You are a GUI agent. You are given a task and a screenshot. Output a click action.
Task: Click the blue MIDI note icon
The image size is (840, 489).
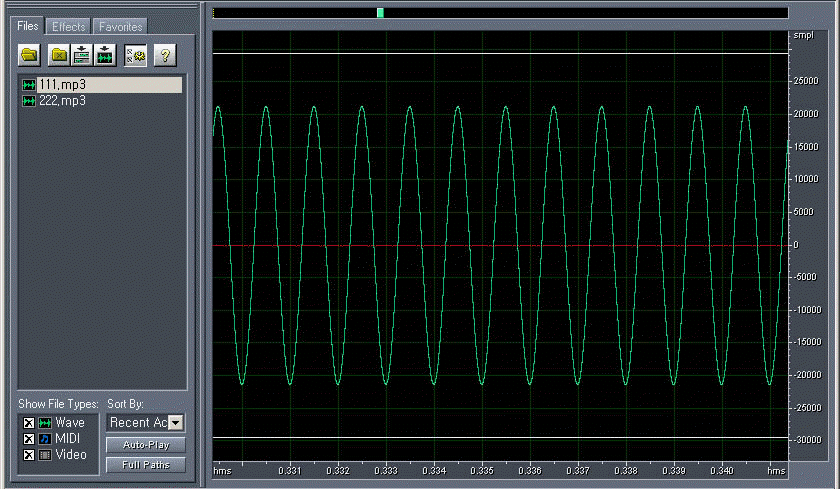coord(45,439)
